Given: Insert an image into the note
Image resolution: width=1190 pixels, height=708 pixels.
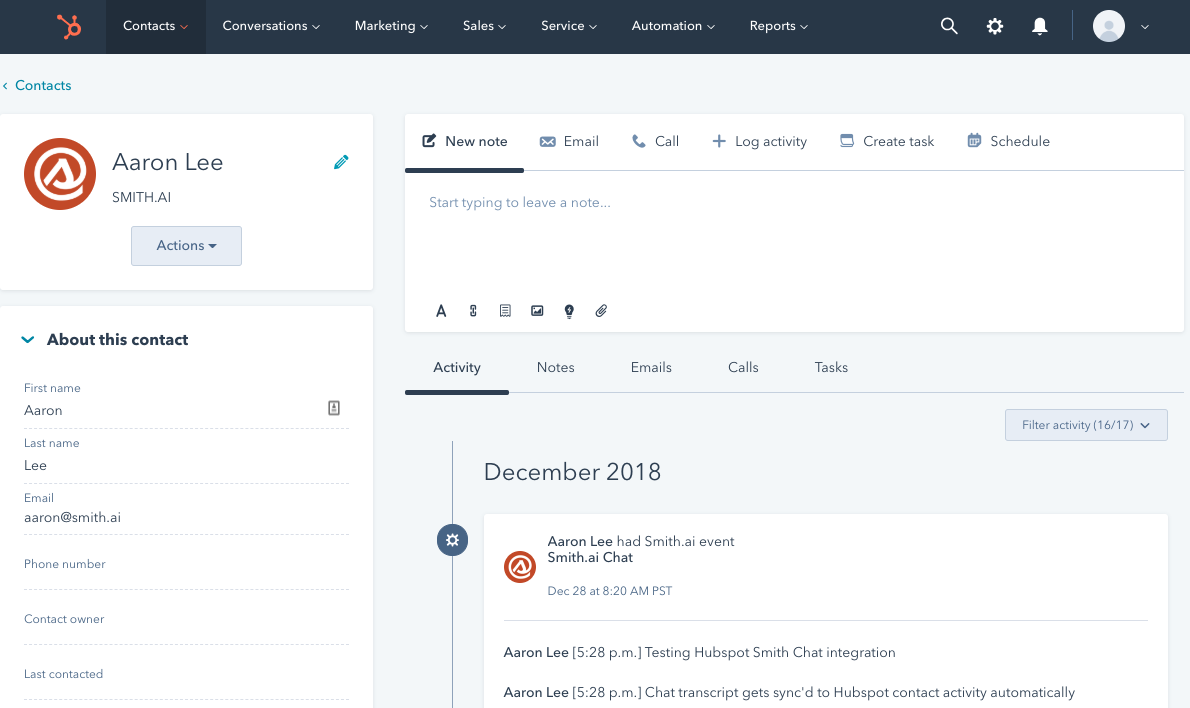Looking at the screenshot, I should tap(537, 311).
